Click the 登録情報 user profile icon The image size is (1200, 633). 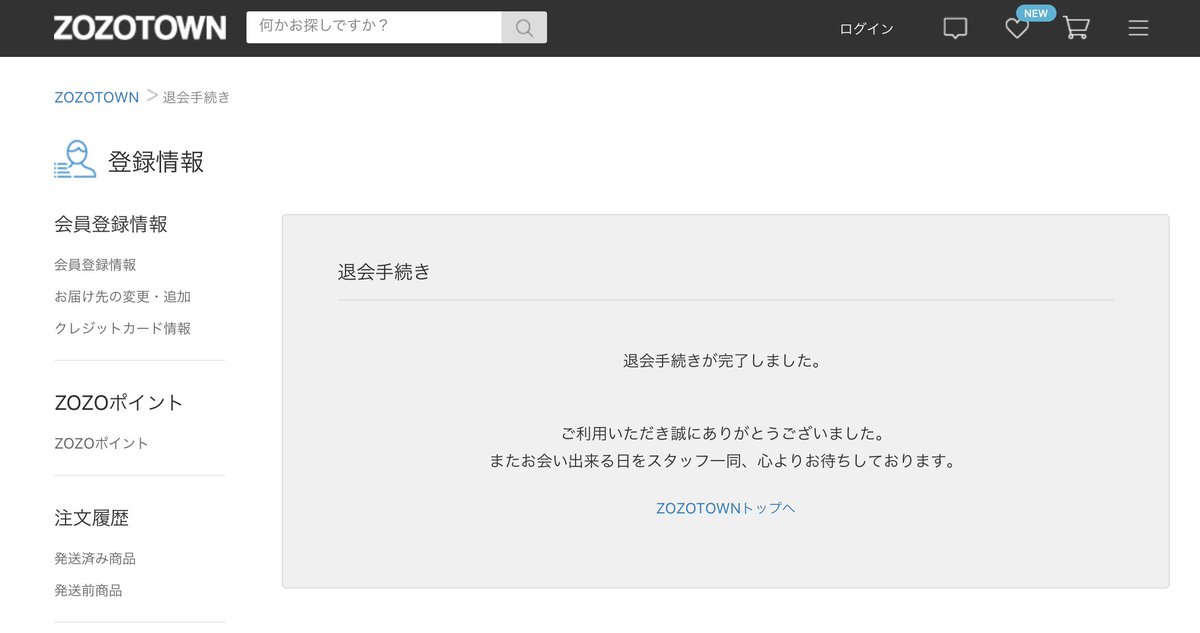(75, 160)
